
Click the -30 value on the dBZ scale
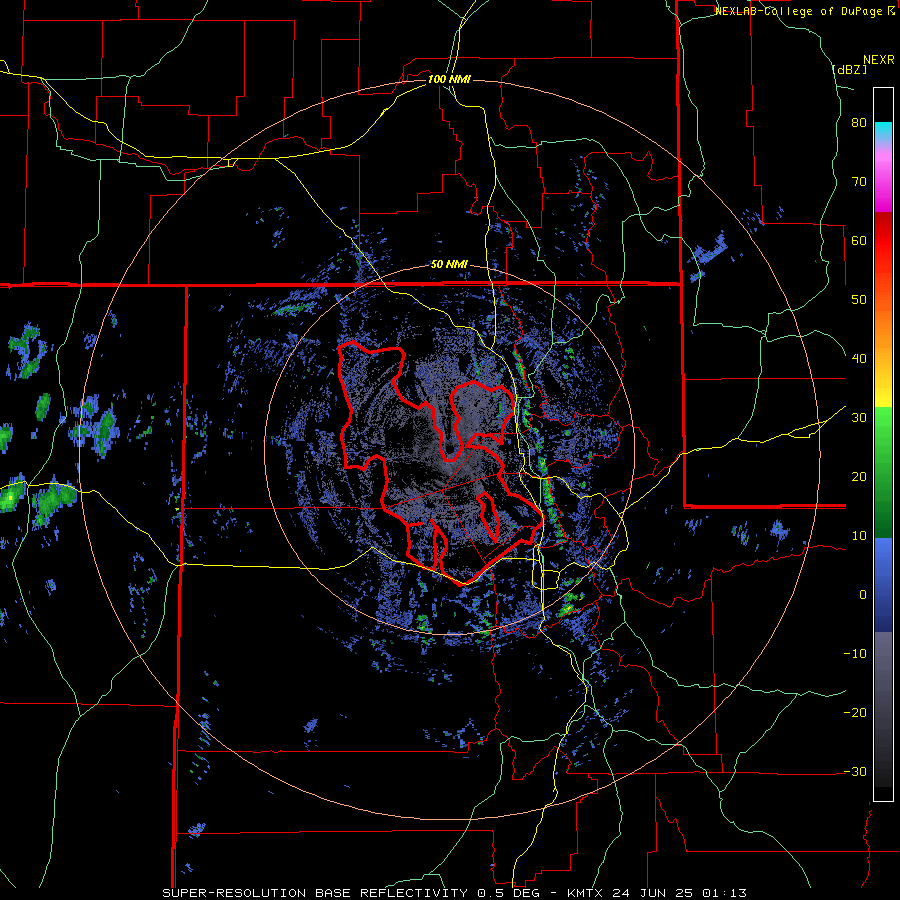855,772
